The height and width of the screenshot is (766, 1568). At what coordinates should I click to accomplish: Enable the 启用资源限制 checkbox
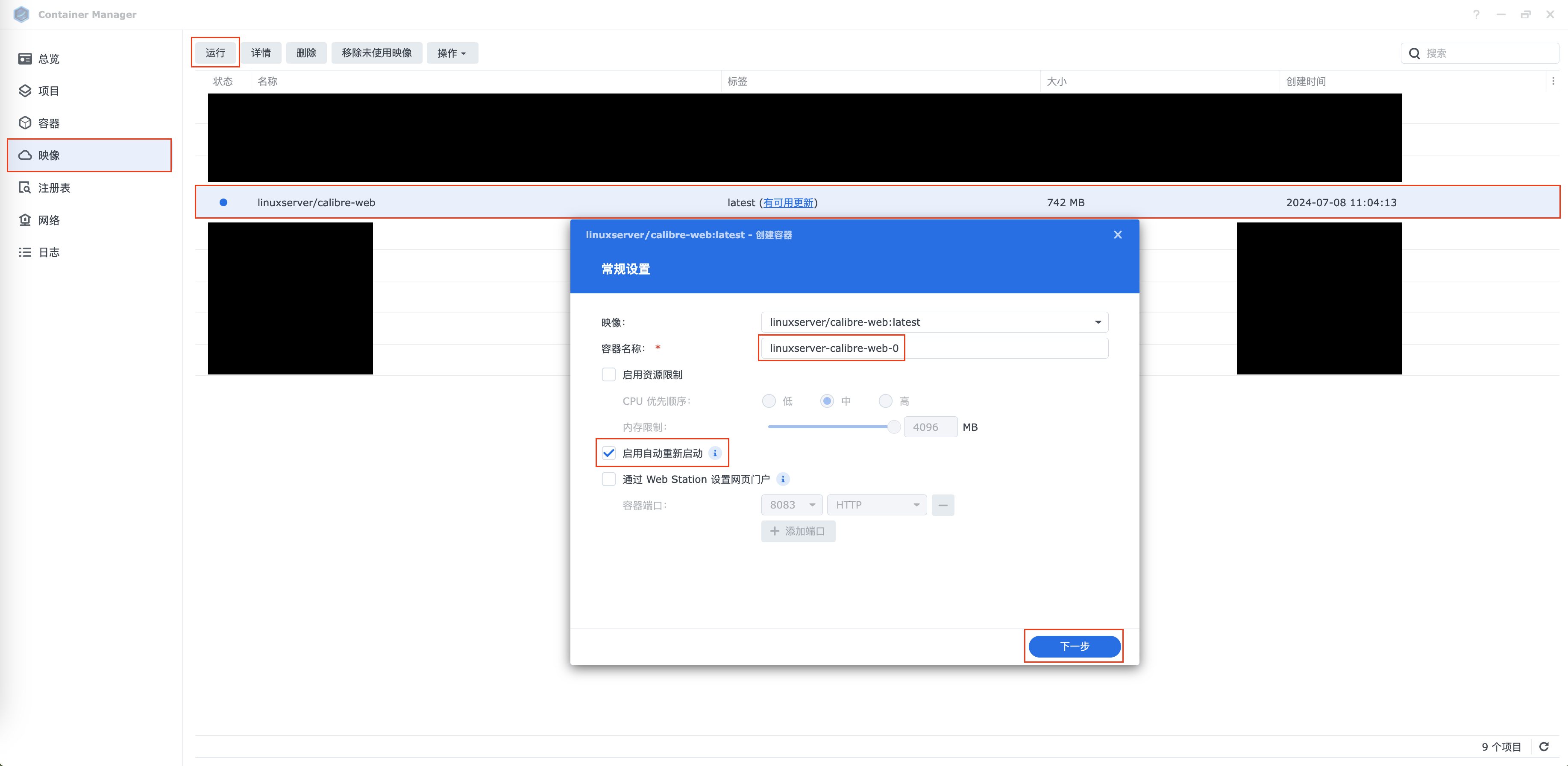[x=608, y=375]
